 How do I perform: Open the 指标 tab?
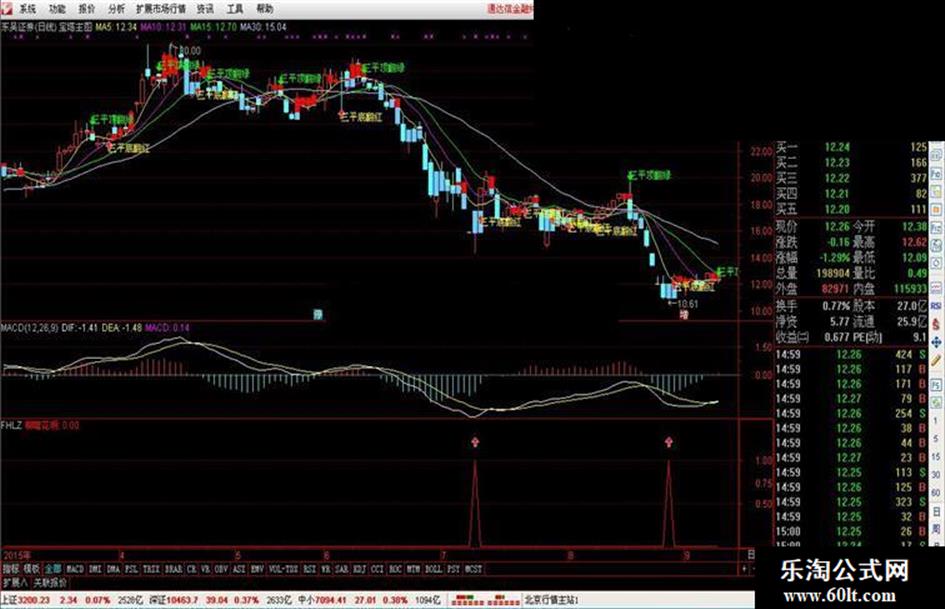pos(11,569)
